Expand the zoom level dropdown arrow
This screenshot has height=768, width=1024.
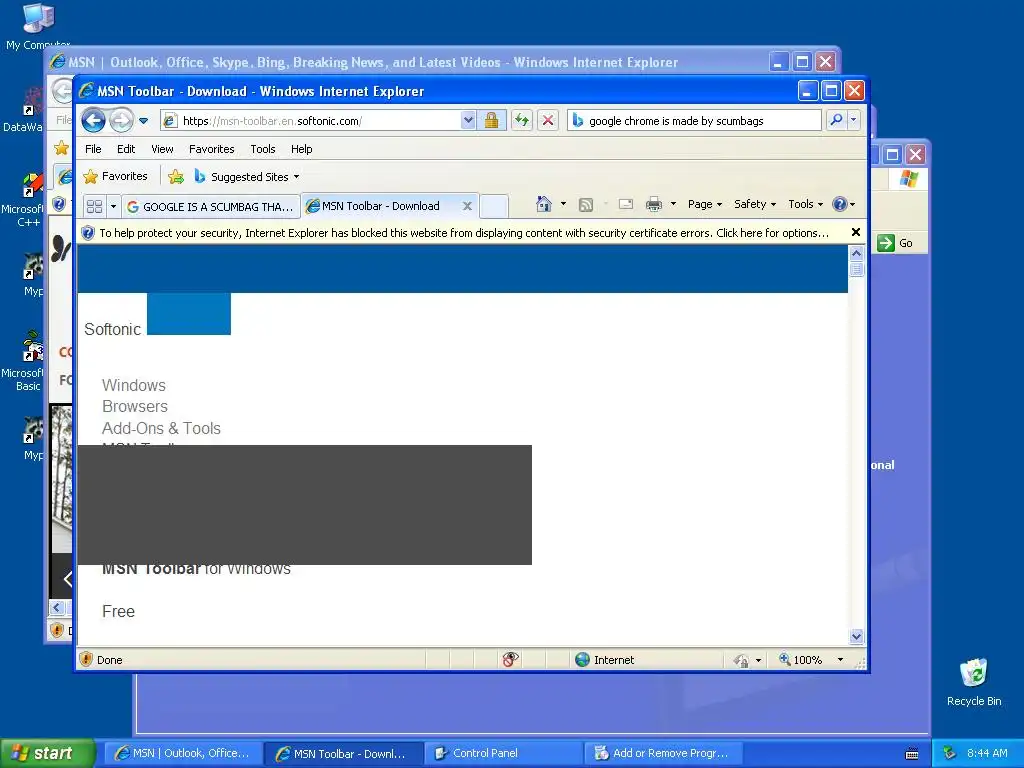[840, 660]
